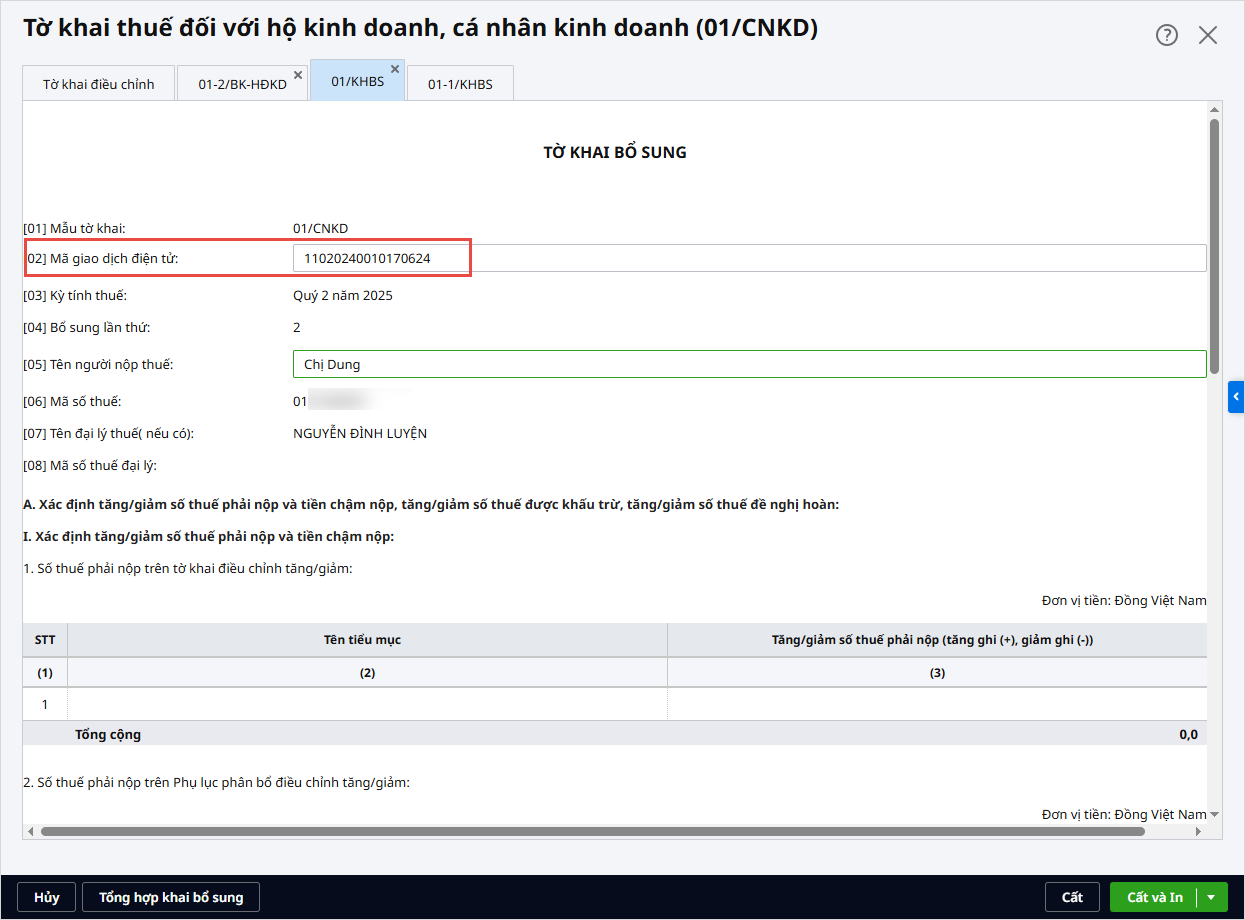Click the horizontal scrollbar thumb at the bottom

coord(590,831)
